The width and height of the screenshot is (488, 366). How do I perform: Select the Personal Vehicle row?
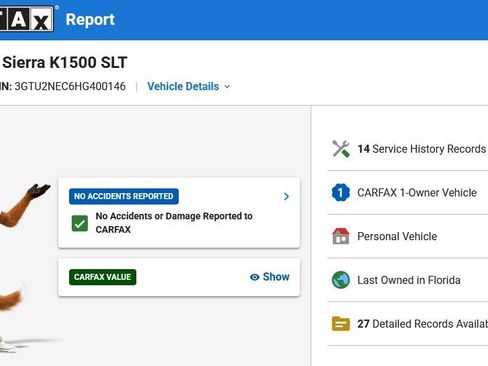click(408, 236)
